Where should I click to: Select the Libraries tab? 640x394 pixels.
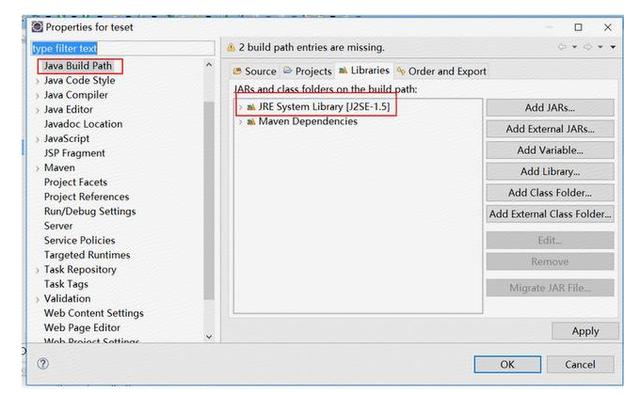(364, 71)
